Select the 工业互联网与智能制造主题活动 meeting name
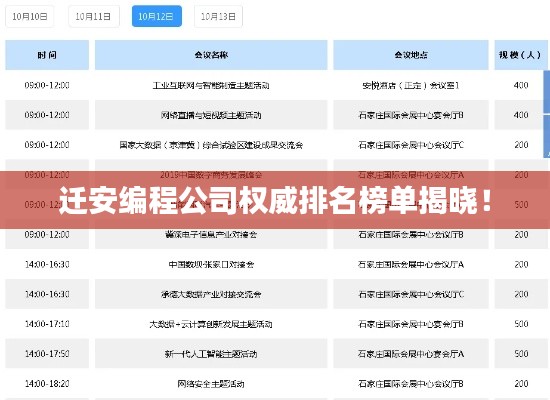 [x=211, y=85]
